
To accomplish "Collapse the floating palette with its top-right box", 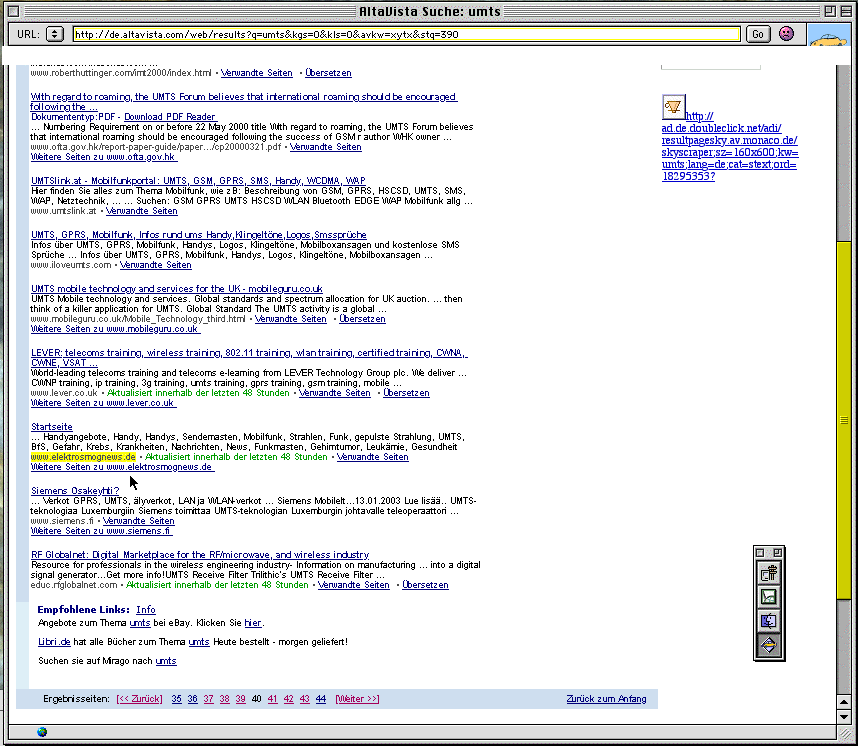I will (778, 553).
